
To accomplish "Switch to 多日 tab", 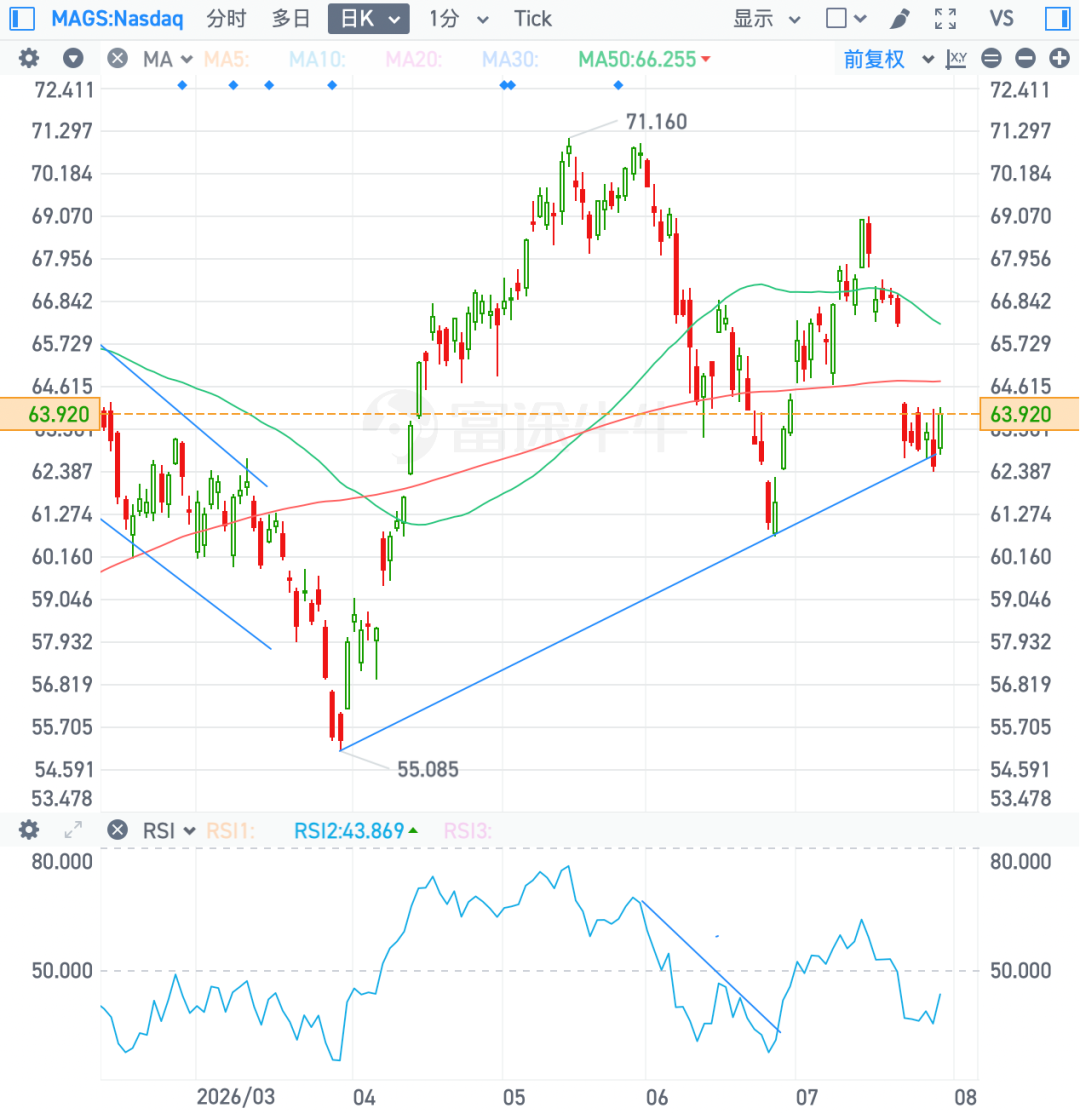I will 291,18.
